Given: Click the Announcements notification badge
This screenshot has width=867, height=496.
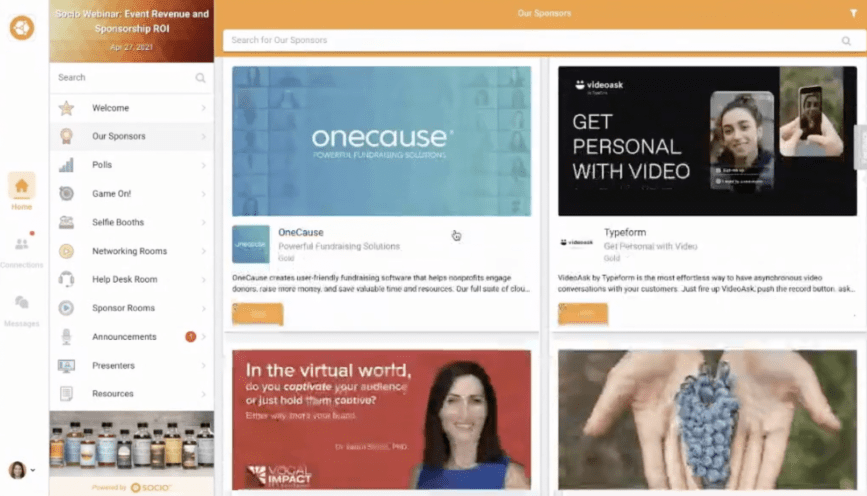Looking at the screenshot, I should (190, 337).
